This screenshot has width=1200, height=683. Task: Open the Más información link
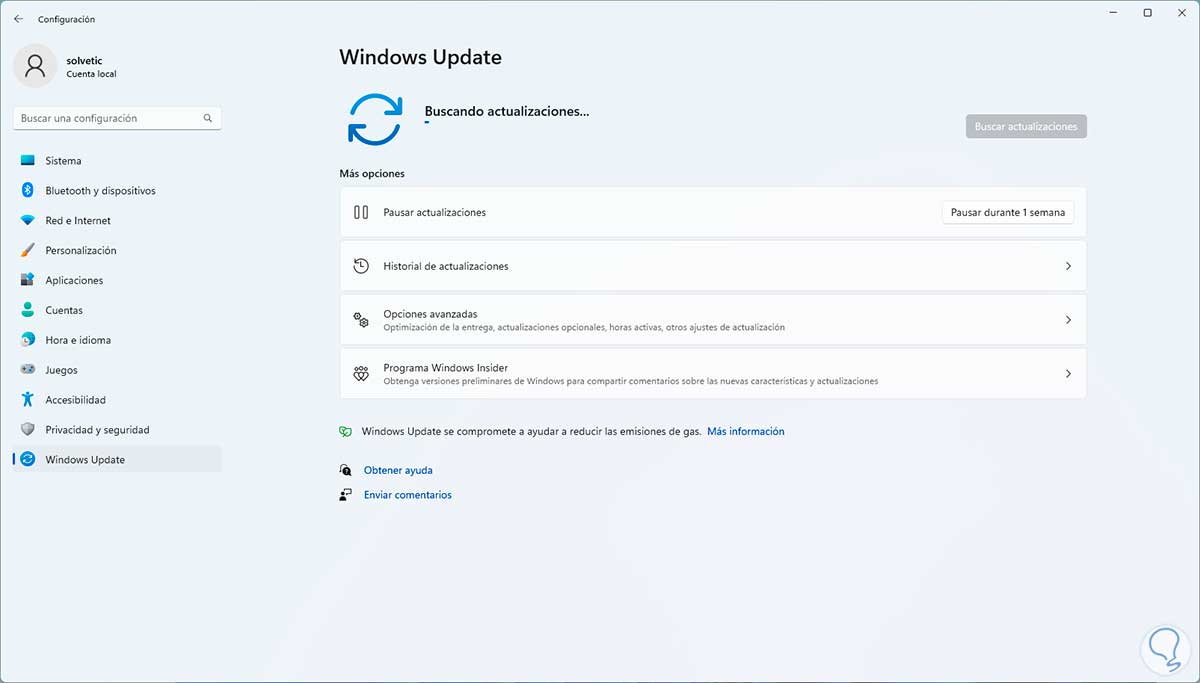746,432
